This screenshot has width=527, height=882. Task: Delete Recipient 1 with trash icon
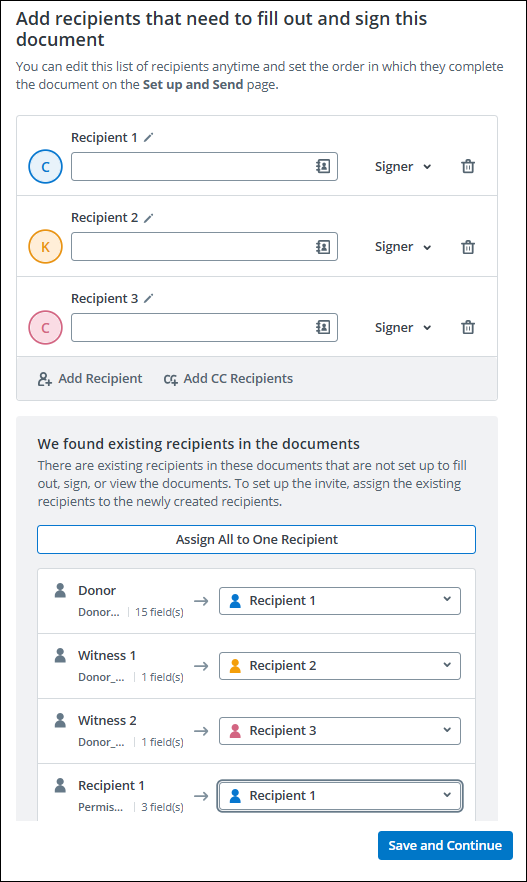point(468,166)
